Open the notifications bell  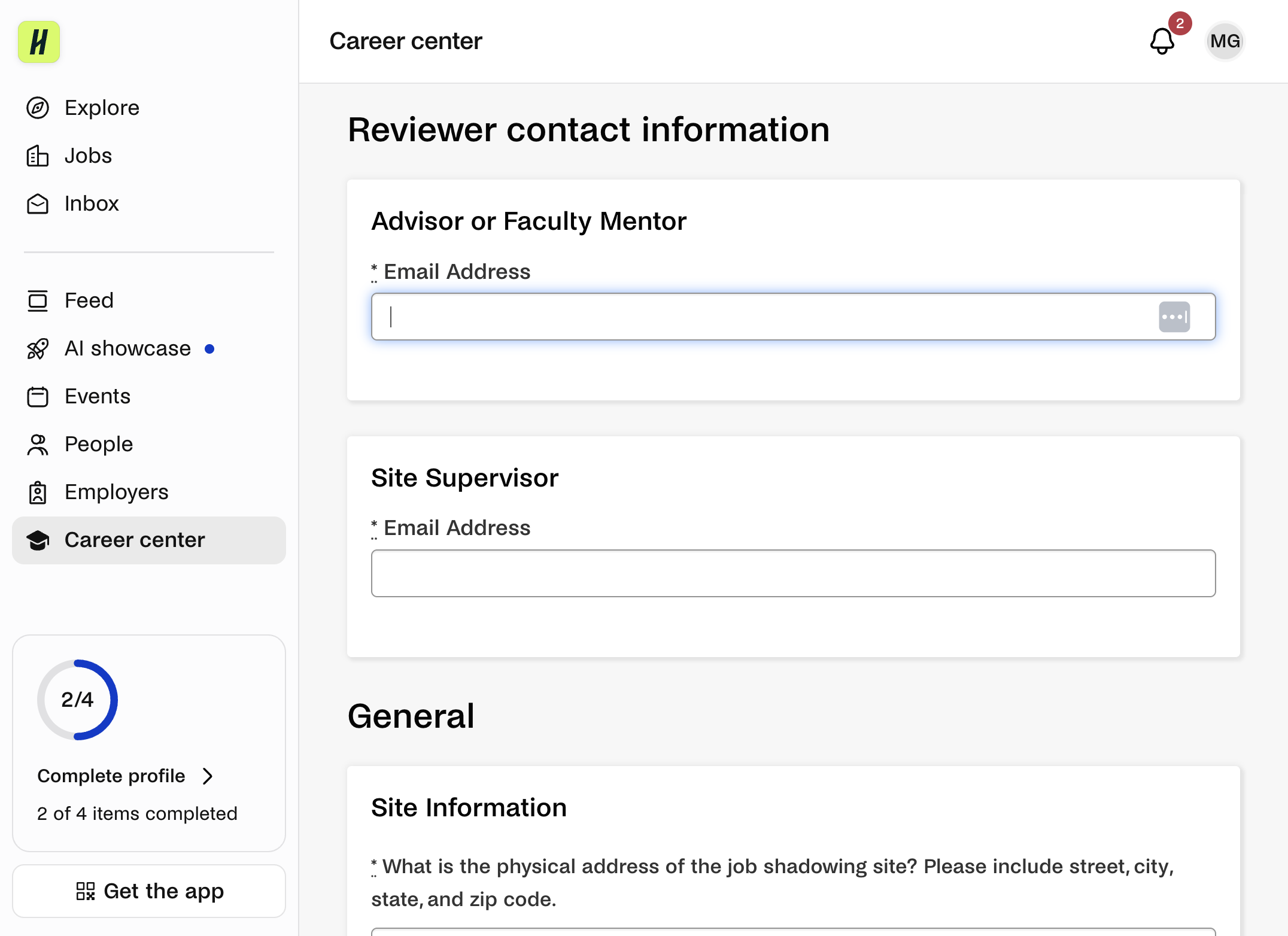(x=1162, y=41)
